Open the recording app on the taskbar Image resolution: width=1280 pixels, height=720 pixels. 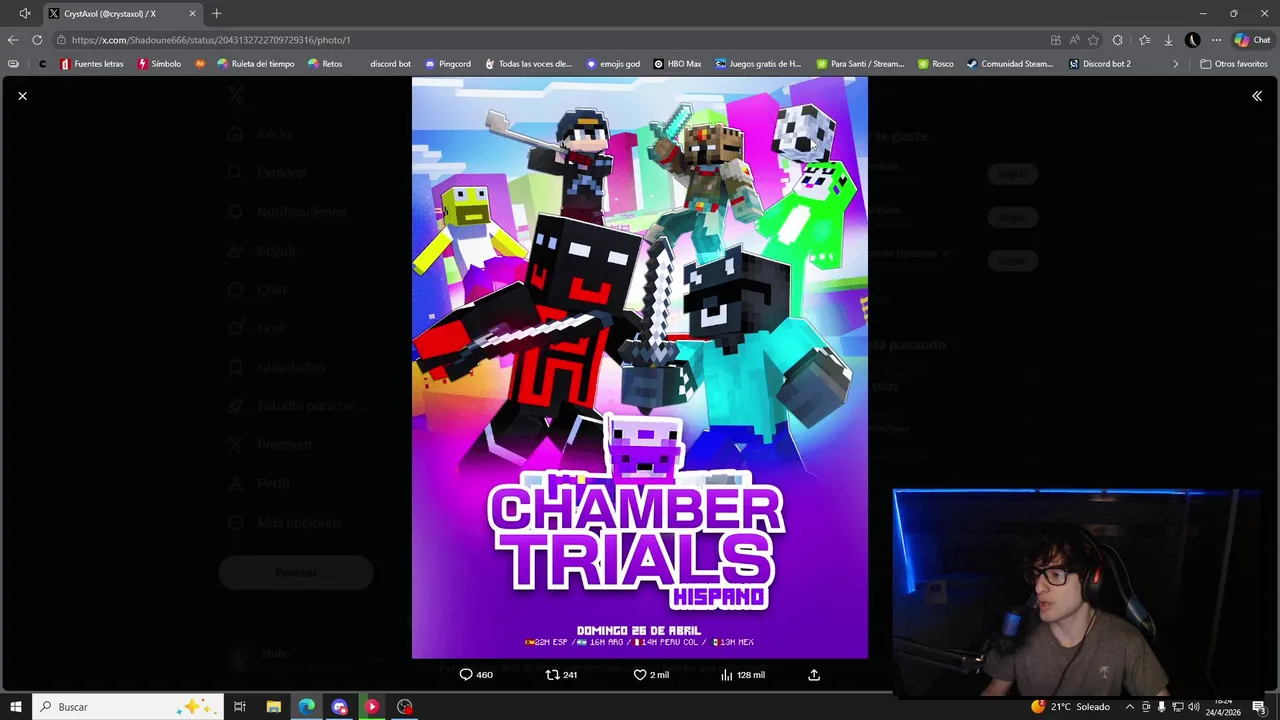[x=405, y=707]
